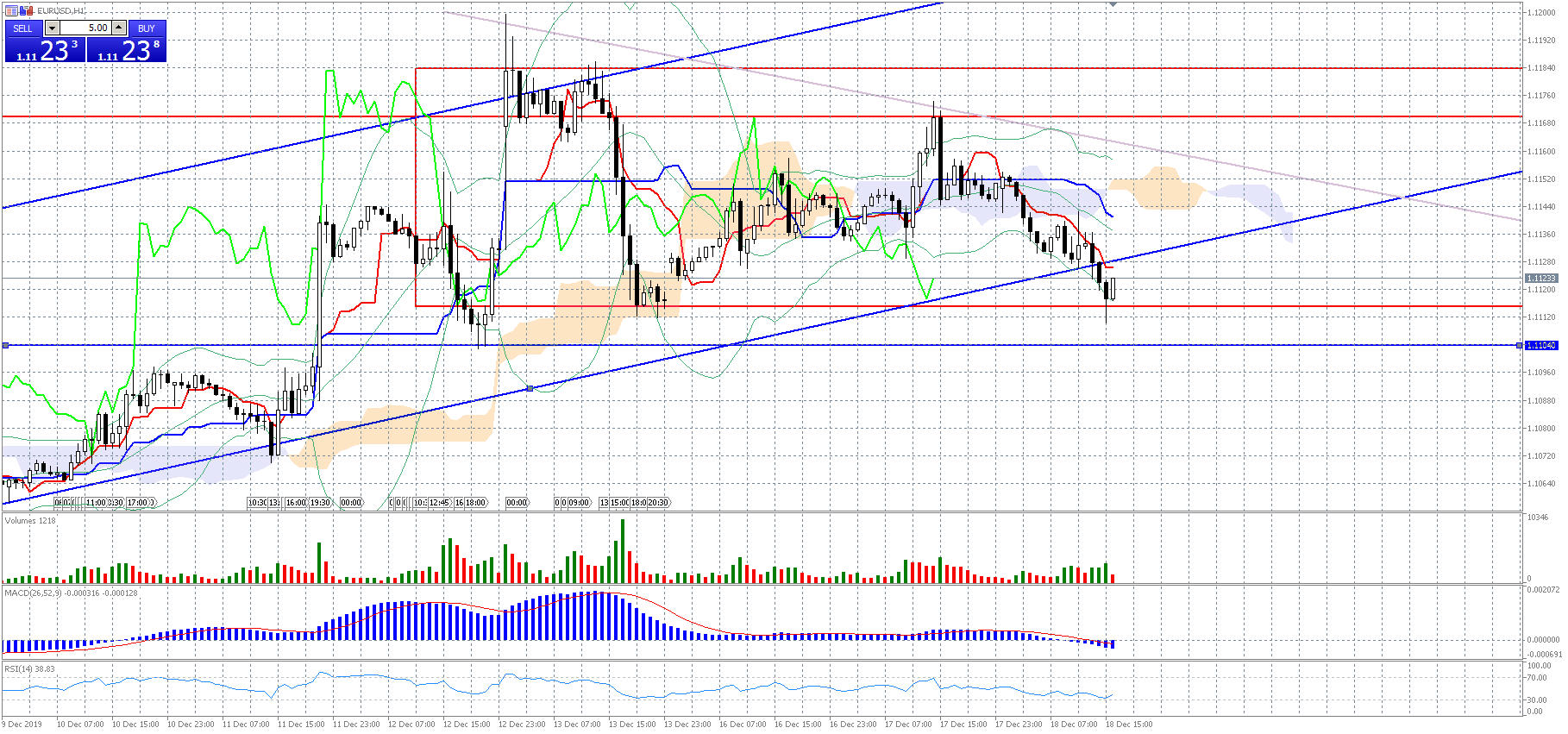The height and width of the screenshot is (734, 1568).
Task: Click the 5.00 volume input field
Action: 85,28
